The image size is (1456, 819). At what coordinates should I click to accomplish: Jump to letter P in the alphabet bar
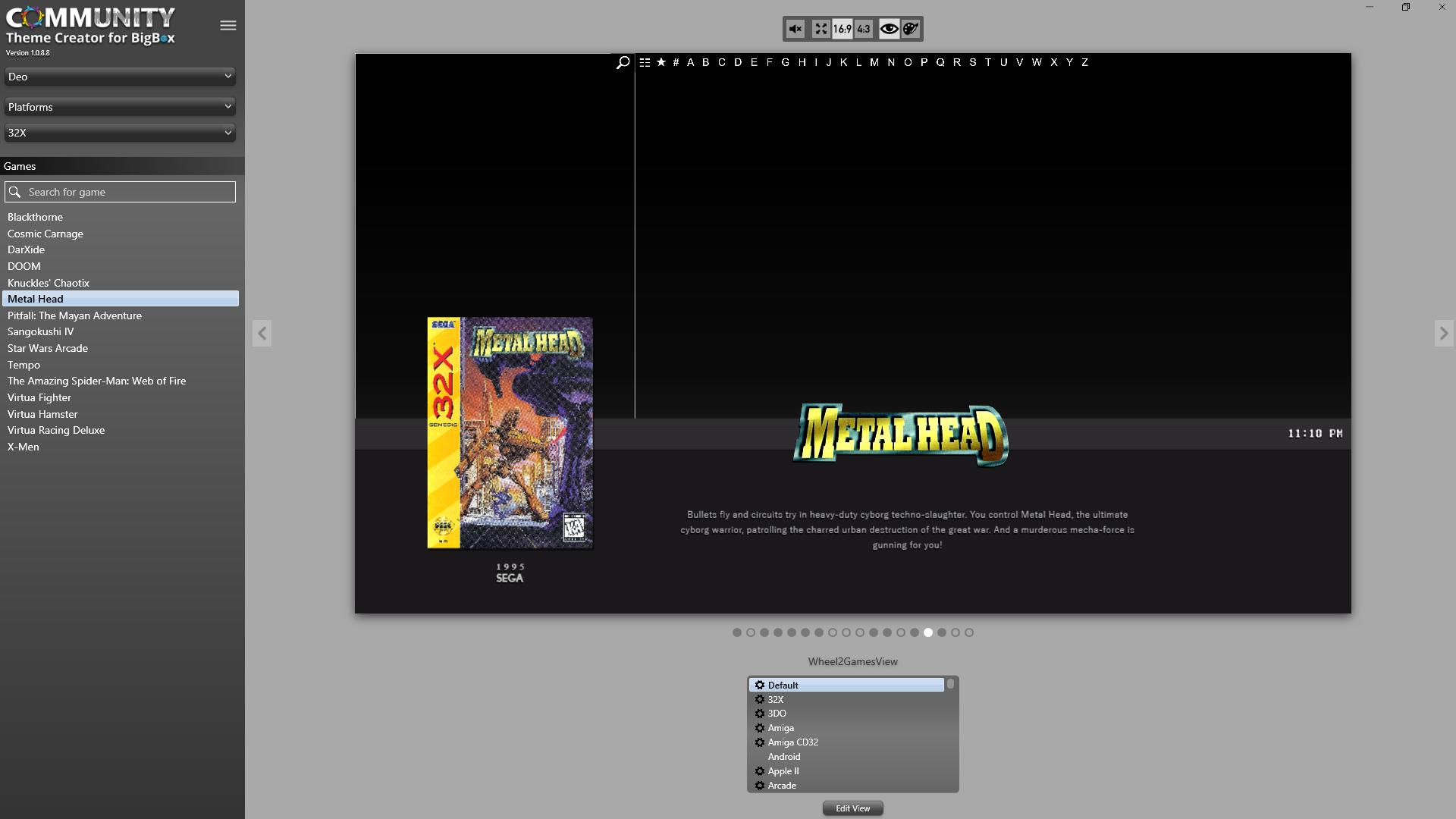tap(924, 62)
